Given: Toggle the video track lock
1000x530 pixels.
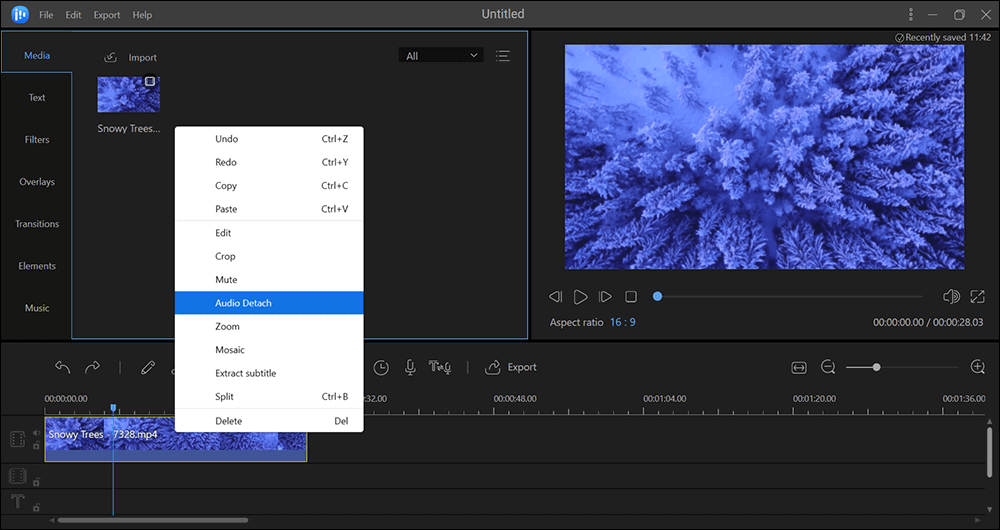Looking at the screenshot, I should 37,446.
